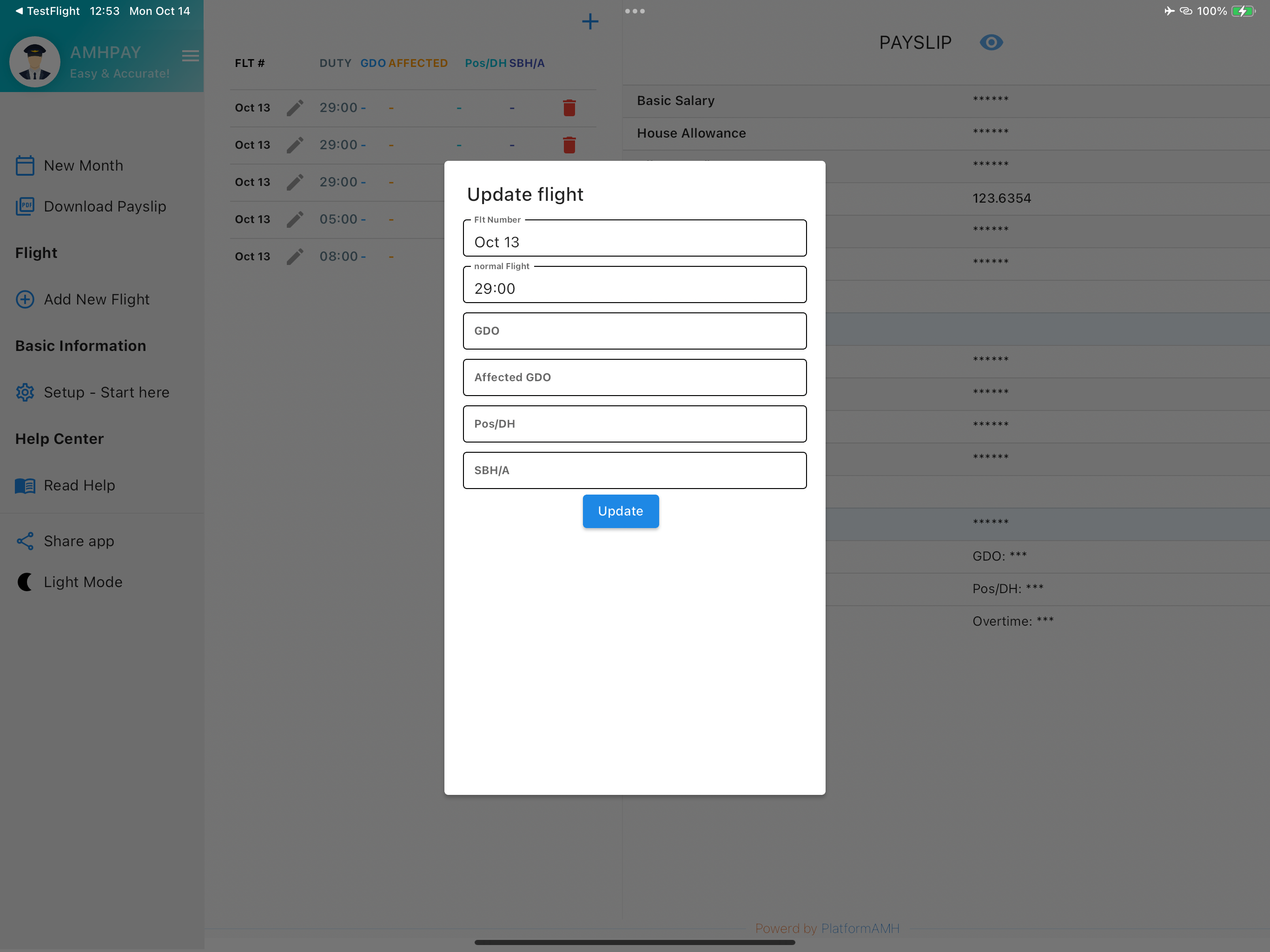This screenshot has width=1270, height=952.
Task: Click the PDF download icon
Action: click(x=25, y=206)
